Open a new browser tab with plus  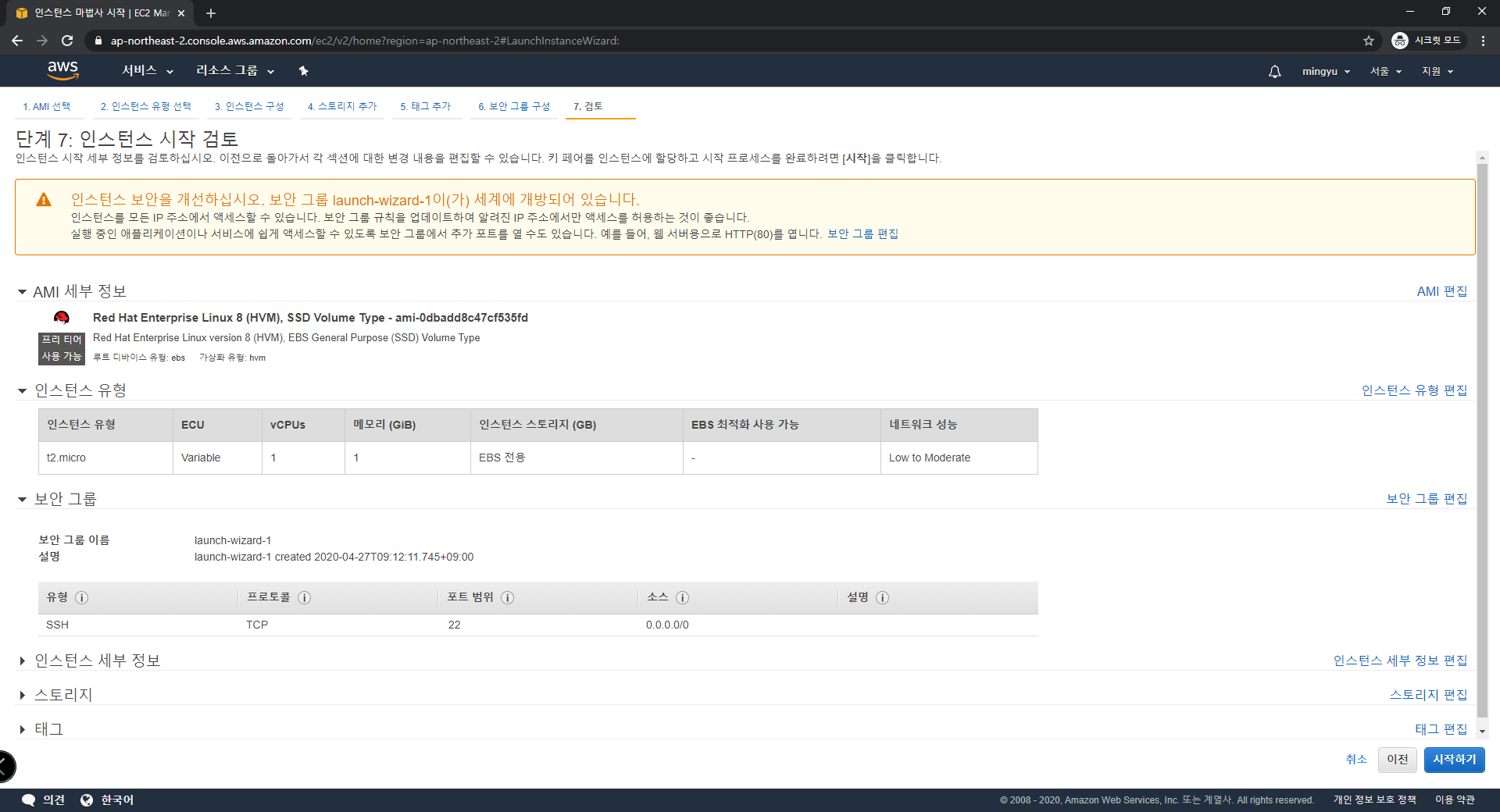click(211, 13)
